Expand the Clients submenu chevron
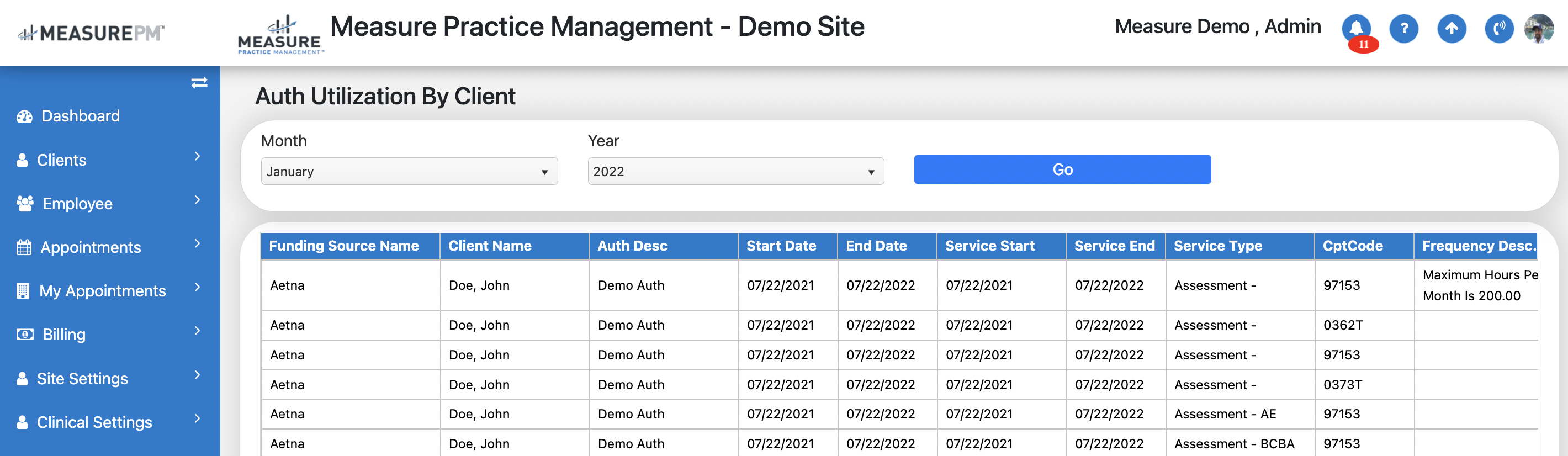The image size is (1568, 456). pyautogui.click(x=197, y=156)
